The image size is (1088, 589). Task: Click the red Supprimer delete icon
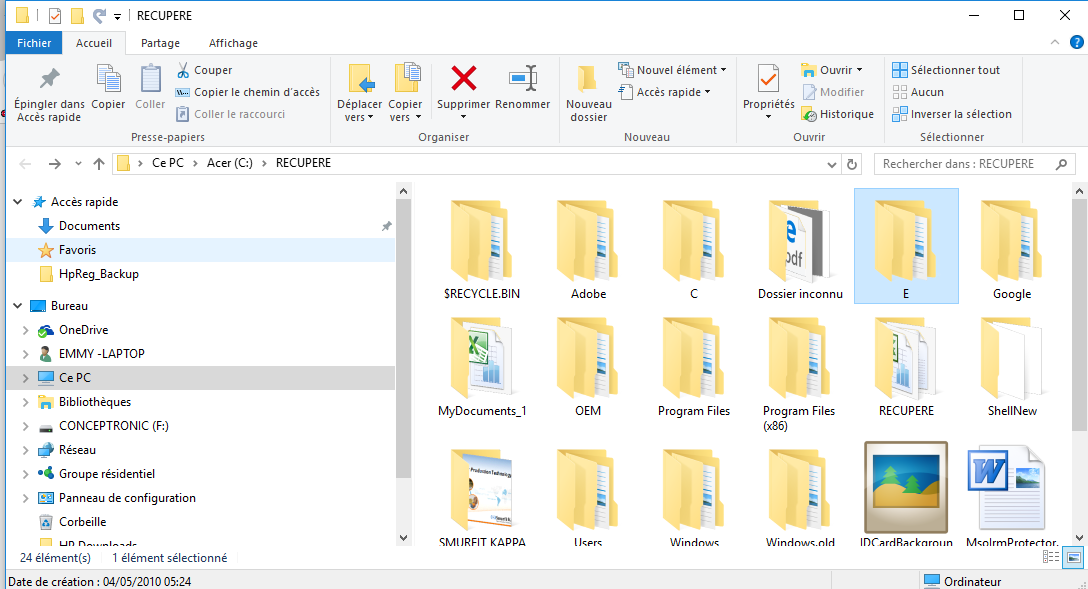[x=464, y=78]
